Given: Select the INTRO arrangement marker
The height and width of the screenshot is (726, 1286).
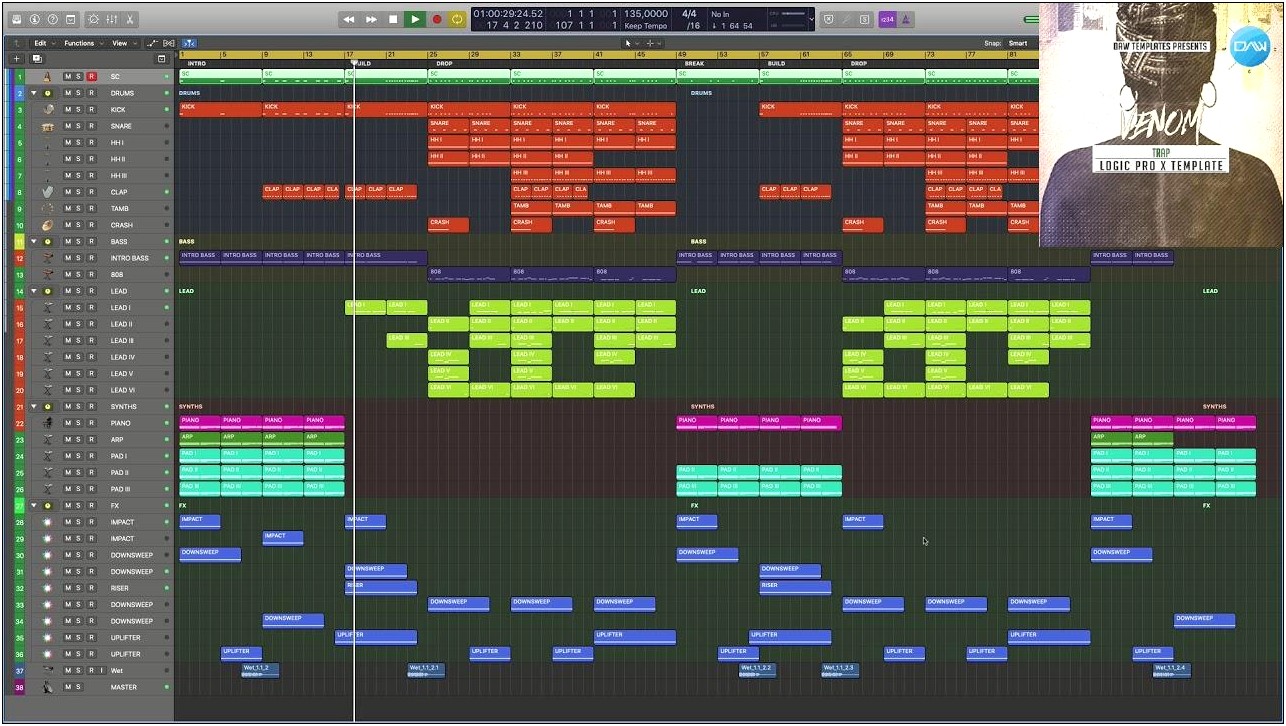Looking at the screenshot, I should (x=197, y=63).
